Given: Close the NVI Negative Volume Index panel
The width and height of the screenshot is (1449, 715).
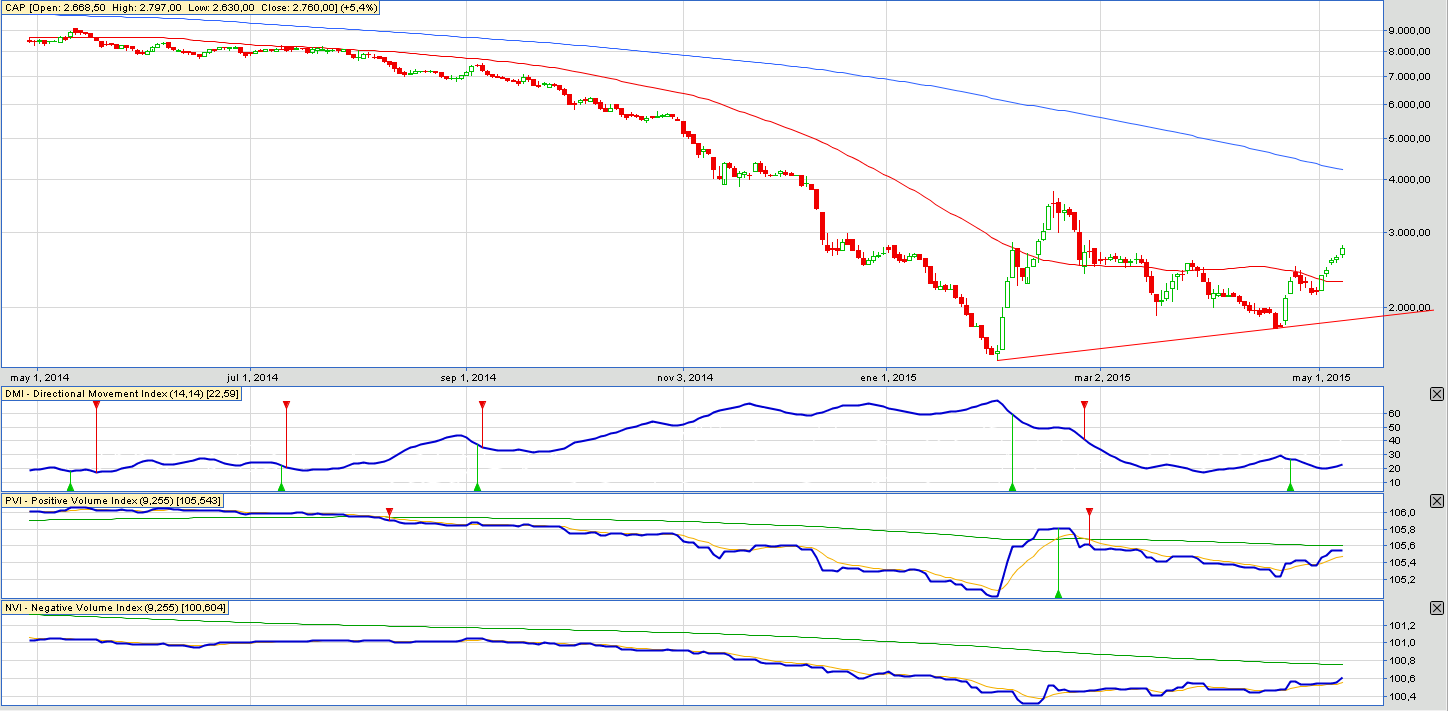Looking at the screenshot, I should [1437, 608].
